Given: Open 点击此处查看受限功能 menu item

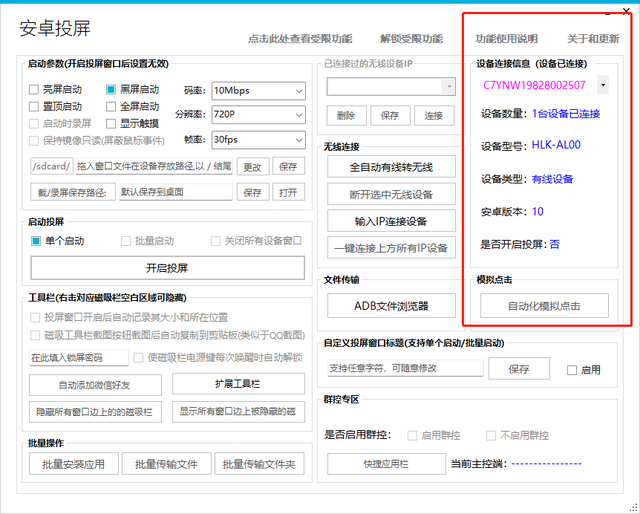Looking at the screenshot, I should [300, 39].
